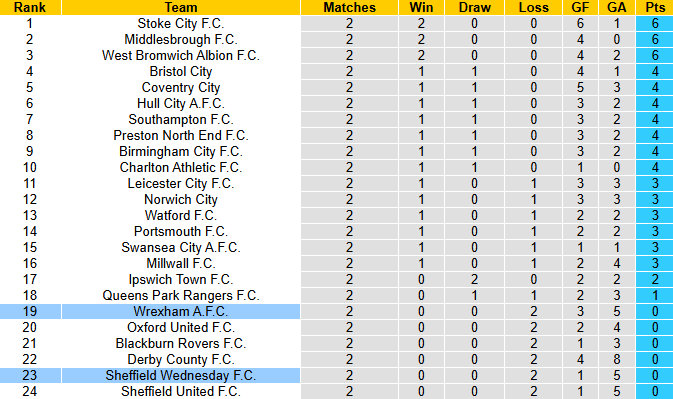Click Stoke City's points cell showing 6
Screen dimensions: 673x399
(x=655, y=23)
